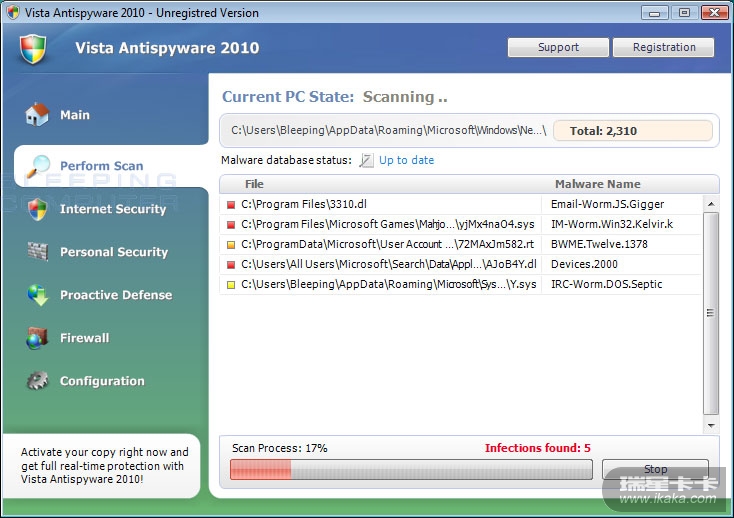Click the Firewall globe icon
The width and height of the screenshot is (734, 518).
click(x=38, y=338)
